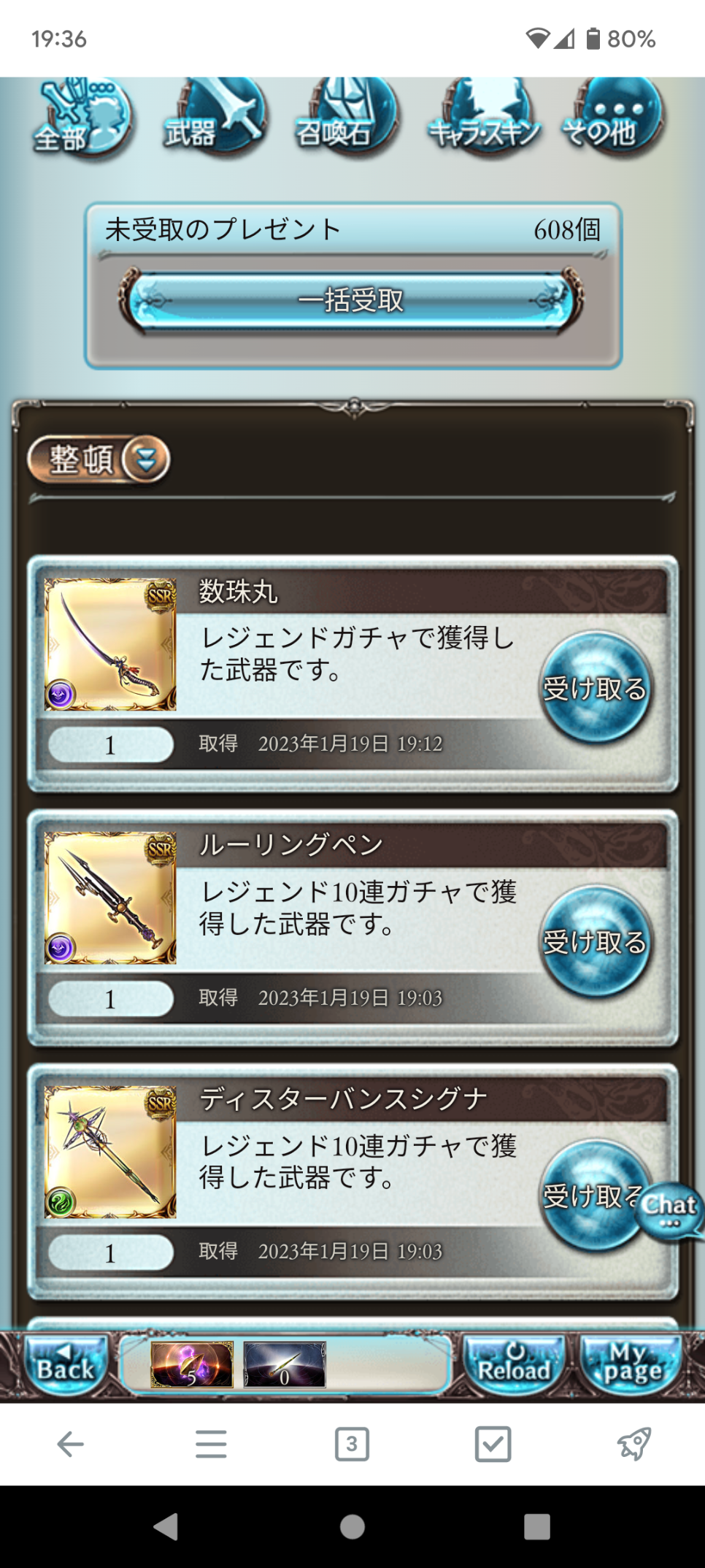This screenshot has height=1568, width=705.
Task: Open the browser hamburger menu
Action: [211, 1444]
